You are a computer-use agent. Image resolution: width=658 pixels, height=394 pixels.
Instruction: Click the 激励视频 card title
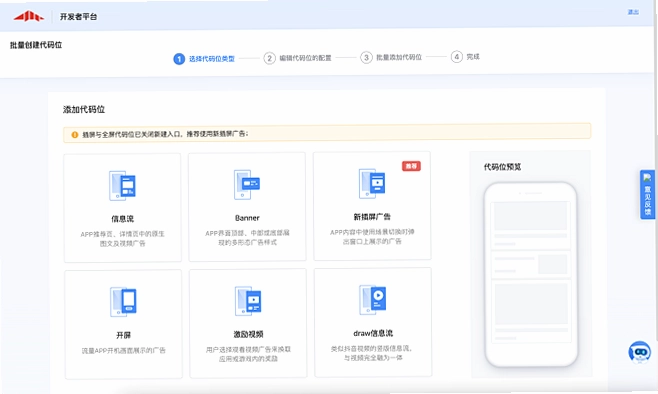248,334
